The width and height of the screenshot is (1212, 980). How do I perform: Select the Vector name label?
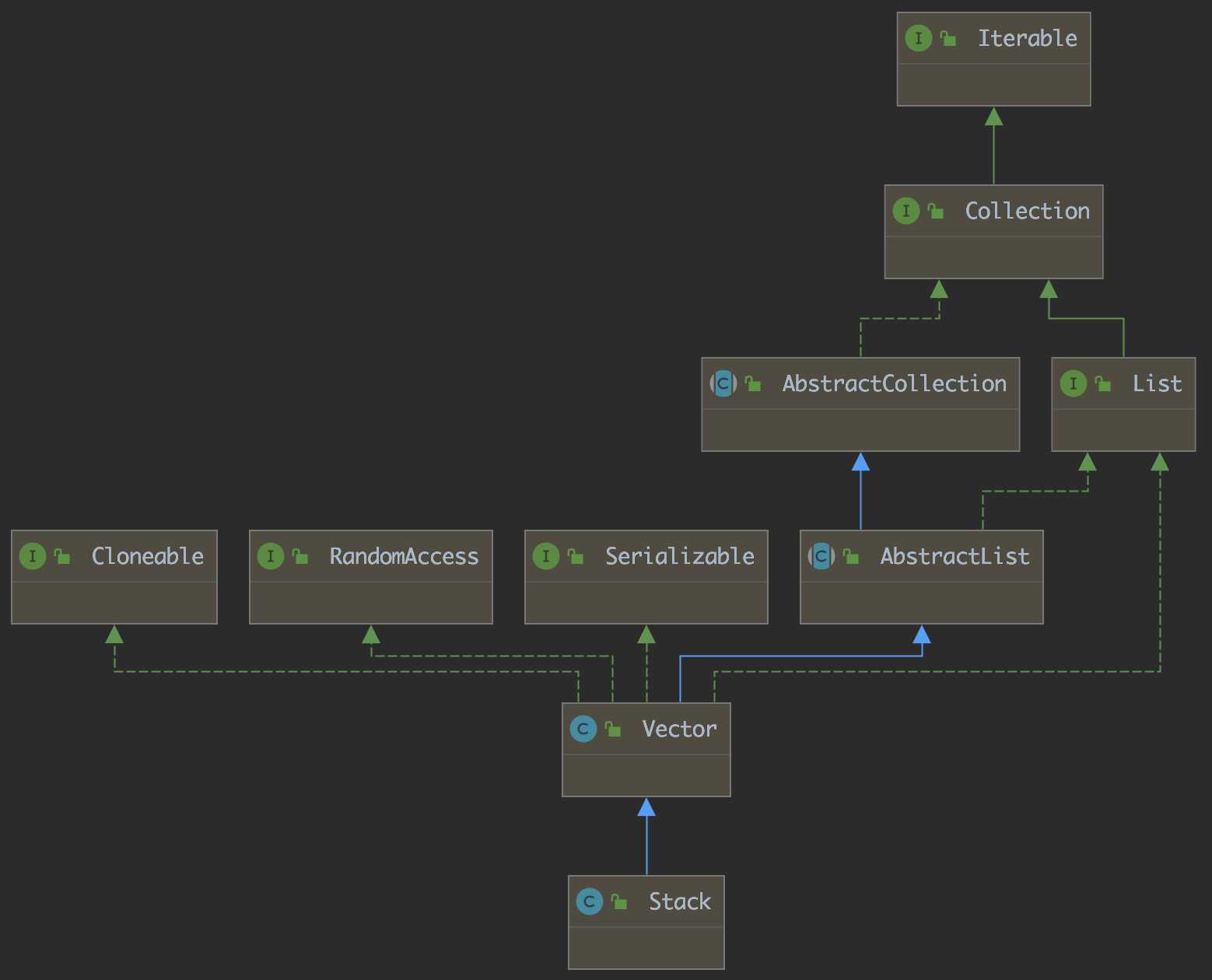[679, 729]
